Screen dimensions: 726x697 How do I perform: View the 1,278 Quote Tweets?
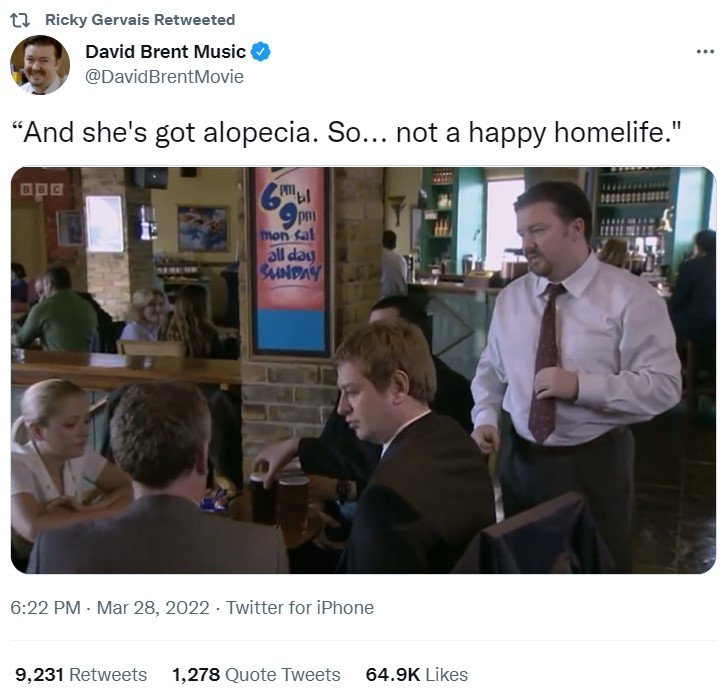(256, 675)
